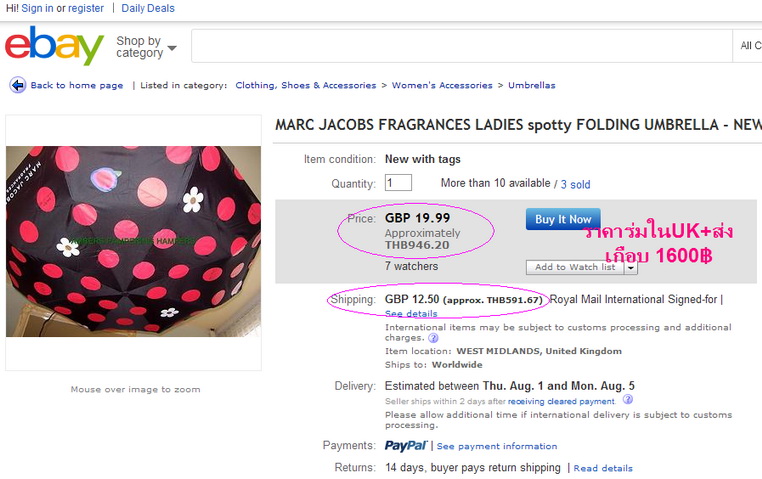This screenshot has width=762, height=479.
Task: Click the register link
Action: click(86, 8)
